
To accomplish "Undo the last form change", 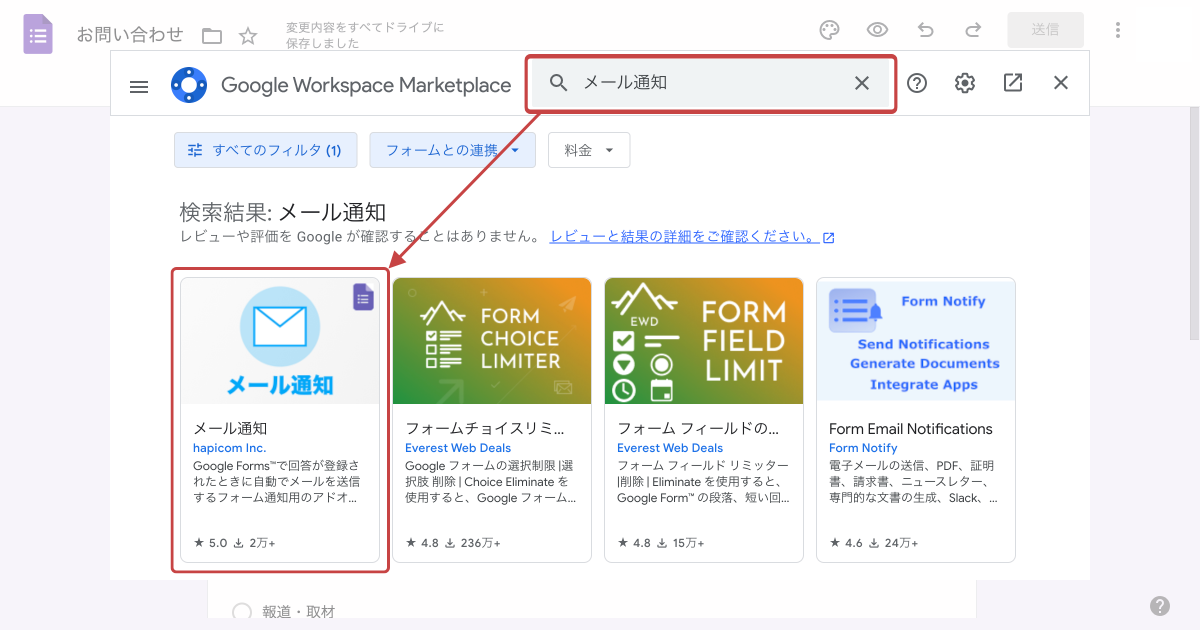I will pyautogui.click(x=925, y=30).
